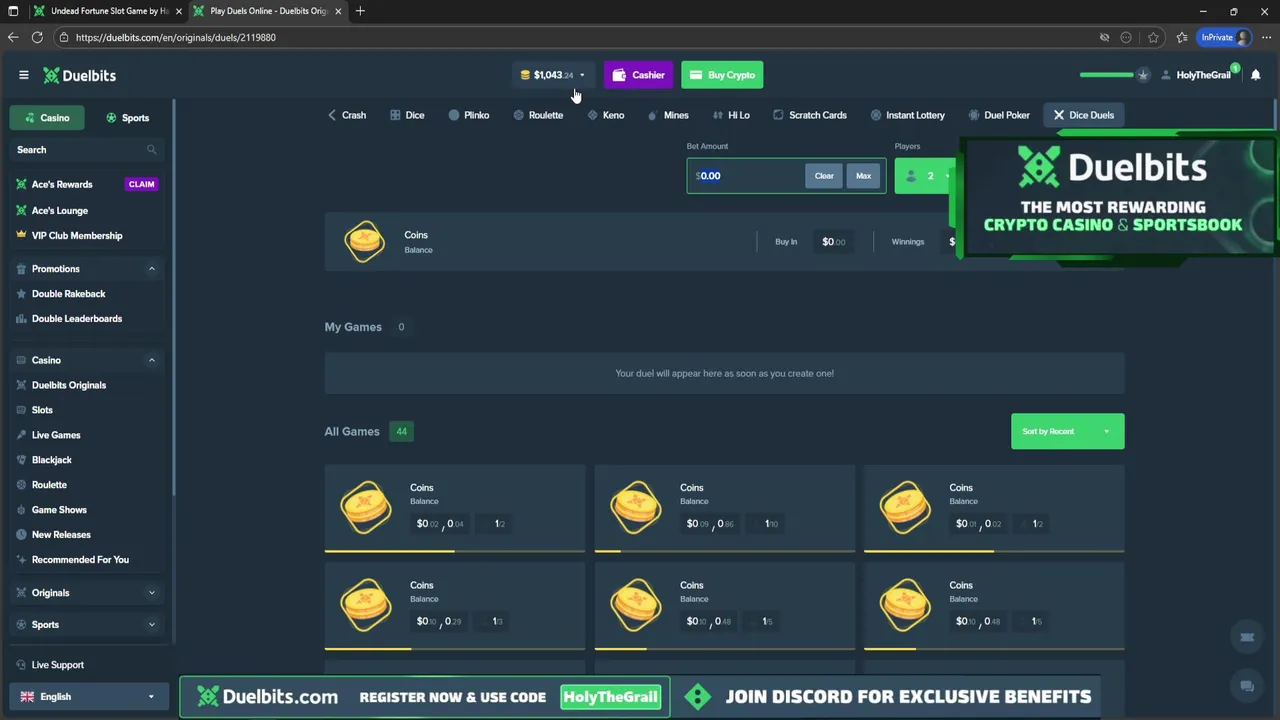Click the browser back arrow
This screenshot has width=1280, height=720.
(x=13, y=37)
